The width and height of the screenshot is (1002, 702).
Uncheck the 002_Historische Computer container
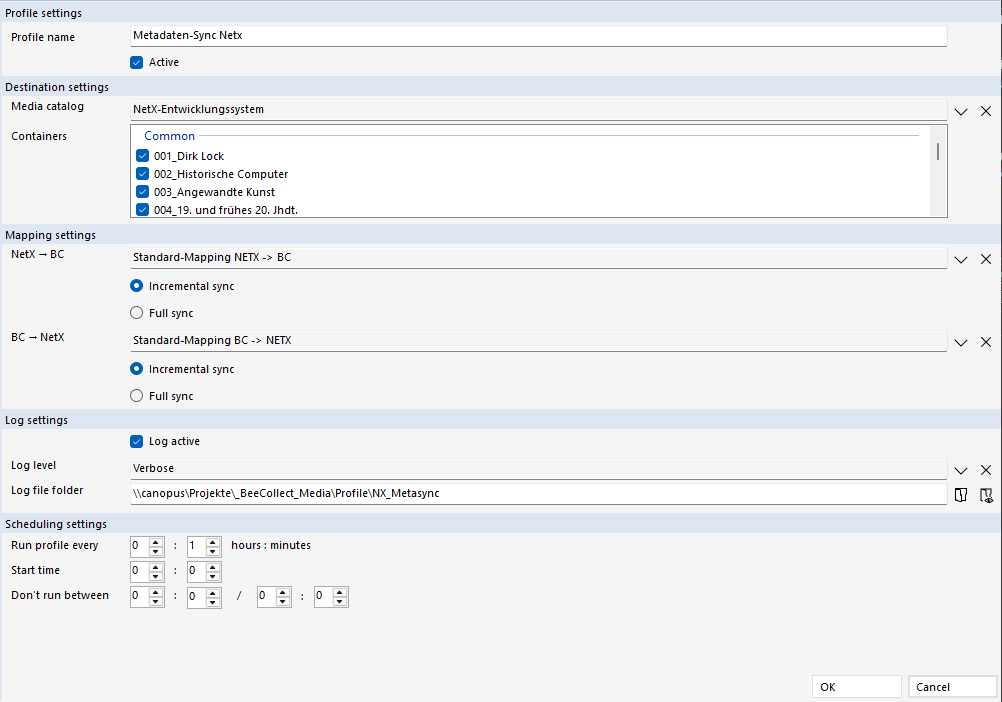(142, 174)
